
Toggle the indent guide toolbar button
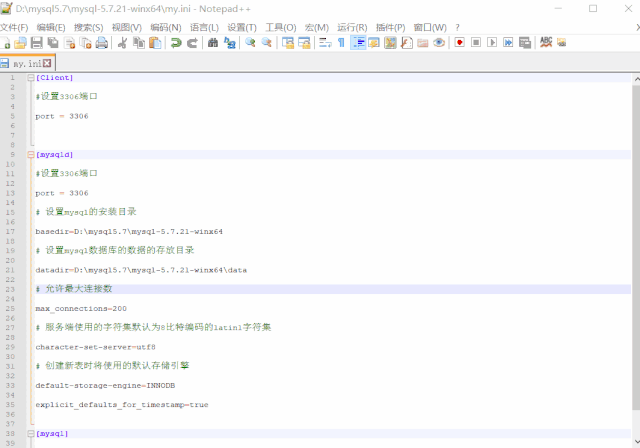tap(357, 43)
